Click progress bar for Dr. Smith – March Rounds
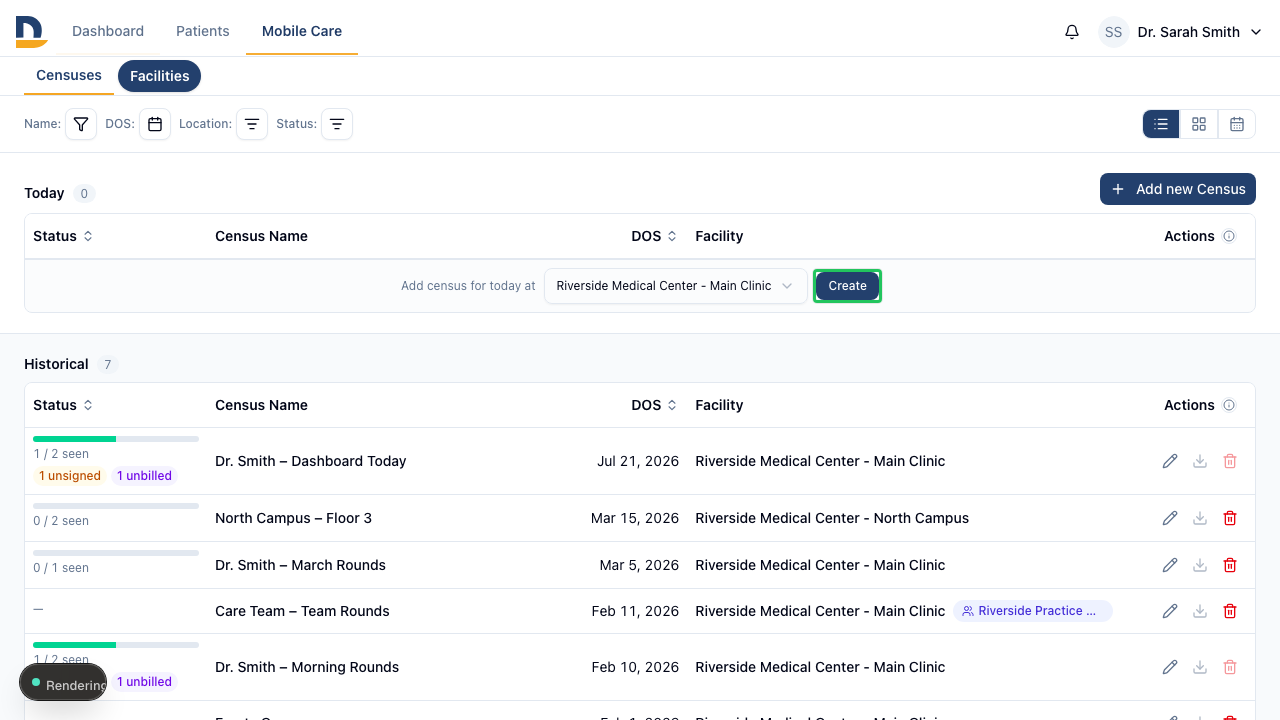Screen dimensions: 1280x720 [116, 553]
